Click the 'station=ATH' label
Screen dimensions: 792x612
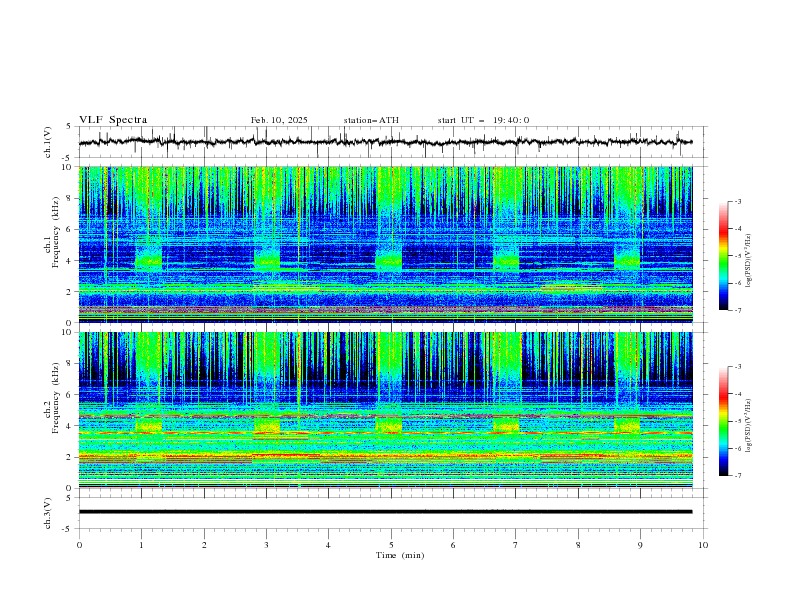(x=371, y=120)
